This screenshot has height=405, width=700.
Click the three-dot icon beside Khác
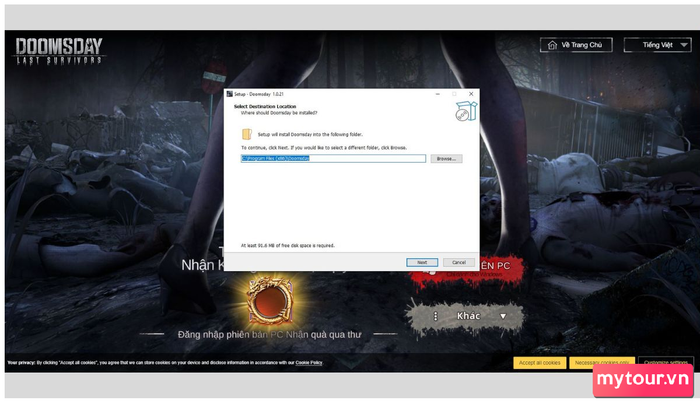pos(435,316)
